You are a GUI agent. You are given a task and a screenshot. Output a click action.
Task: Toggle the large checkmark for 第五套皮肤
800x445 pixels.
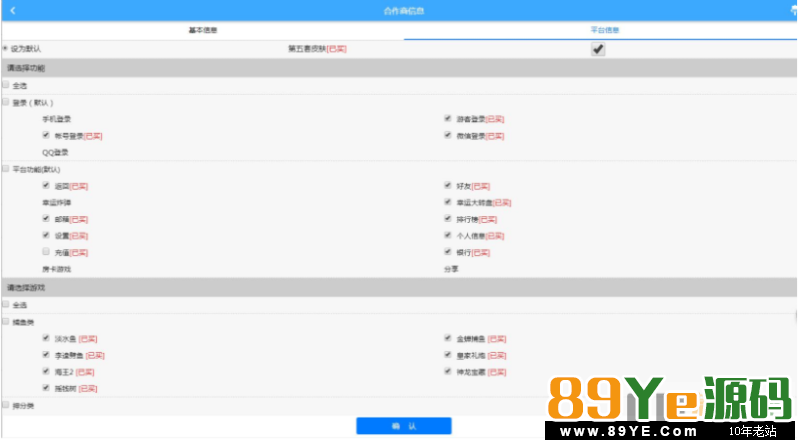coord(598,49)
